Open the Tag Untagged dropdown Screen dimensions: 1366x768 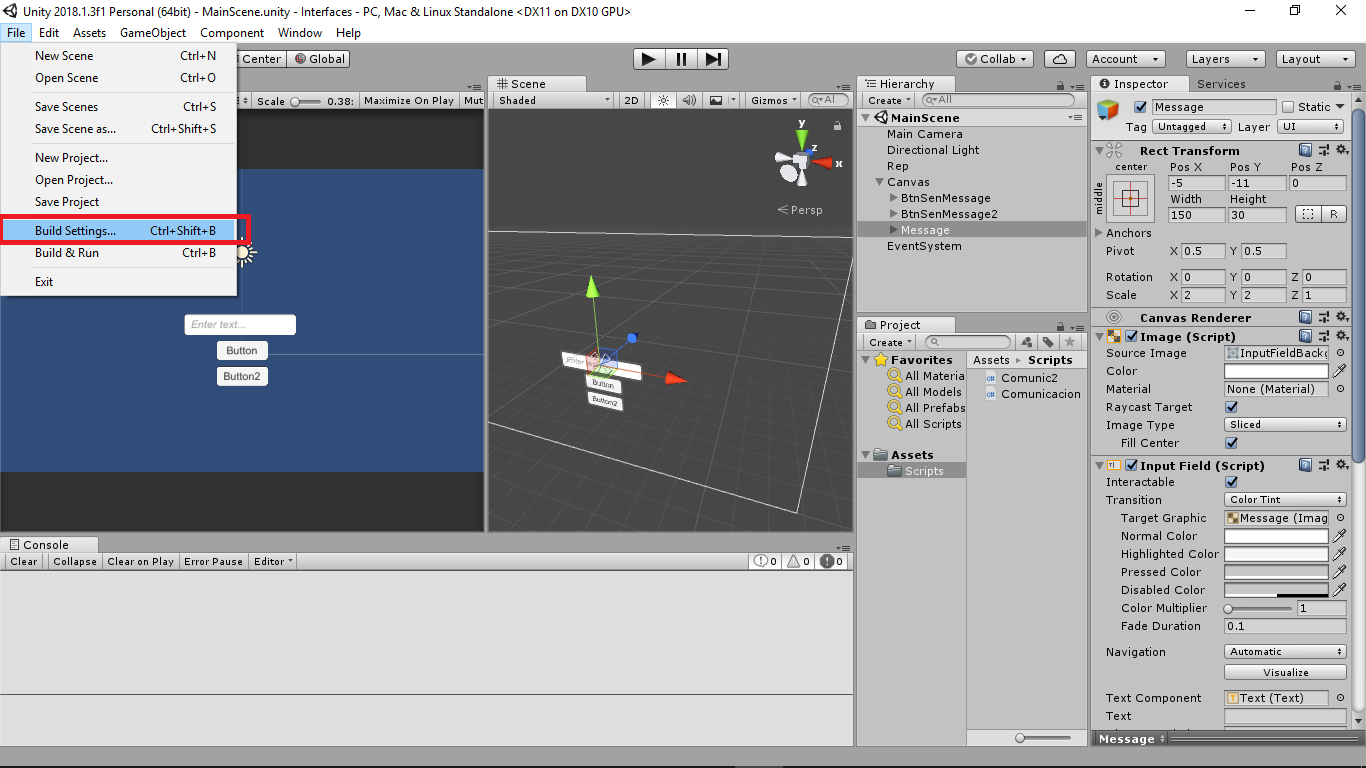click(1192, 127)
